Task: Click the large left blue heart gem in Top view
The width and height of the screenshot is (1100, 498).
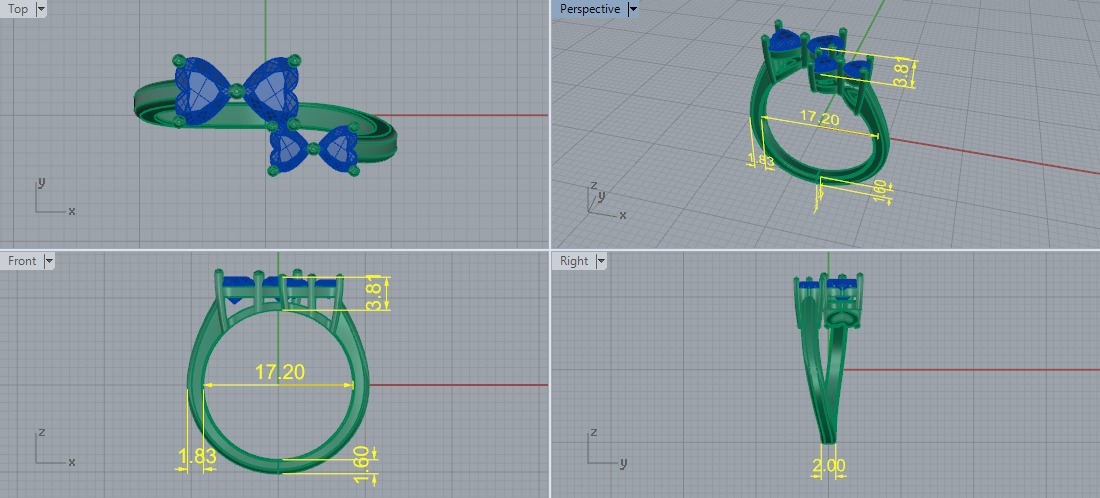Action: tap(203, 89)
